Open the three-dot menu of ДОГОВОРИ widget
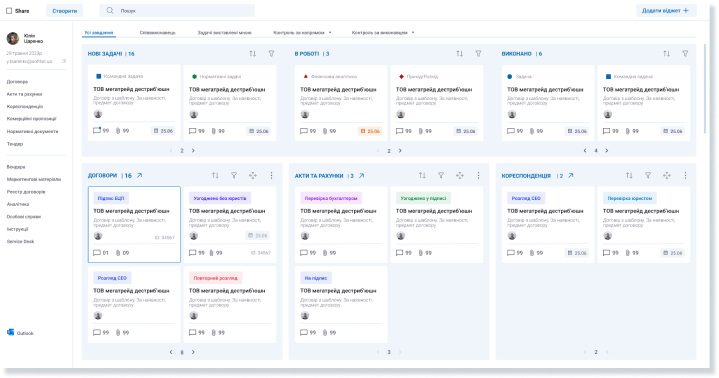Image resolution: width=719 pixels, height=378 pixels. 271,175
